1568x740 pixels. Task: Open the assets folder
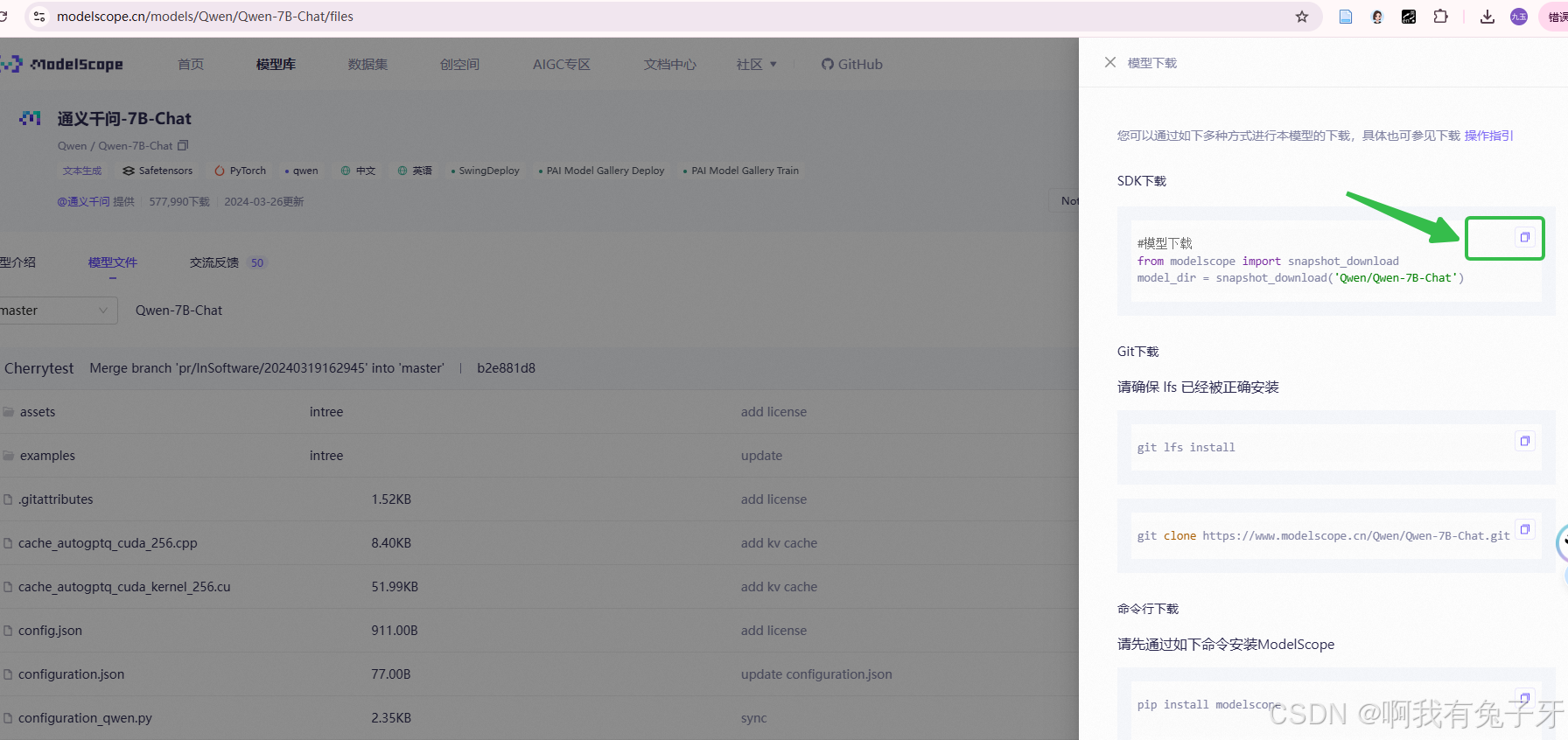click(38, 412)
